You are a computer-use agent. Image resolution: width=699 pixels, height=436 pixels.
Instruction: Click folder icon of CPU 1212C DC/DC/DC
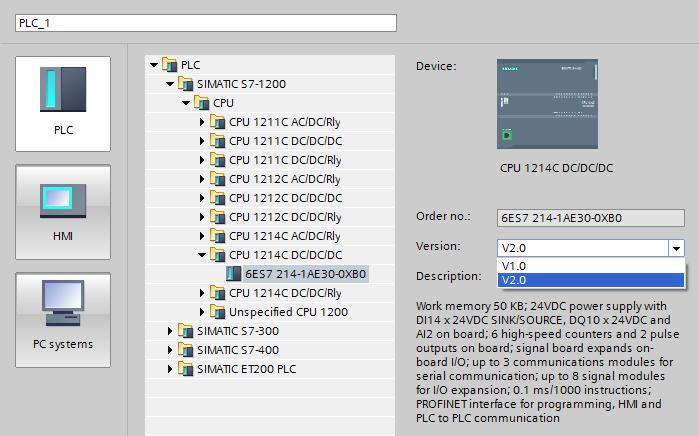click(x=218, y=198)
